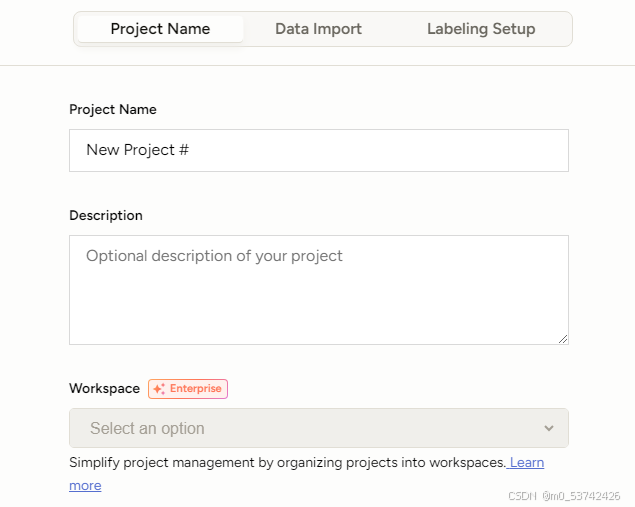Viewport: 635px width, 507px height.
Task: Click the 'New Project #' text
Action: point(138,150)
